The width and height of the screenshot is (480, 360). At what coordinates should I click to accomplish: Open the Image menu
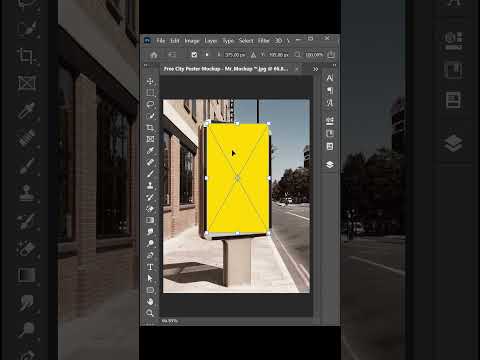[192, 41]
